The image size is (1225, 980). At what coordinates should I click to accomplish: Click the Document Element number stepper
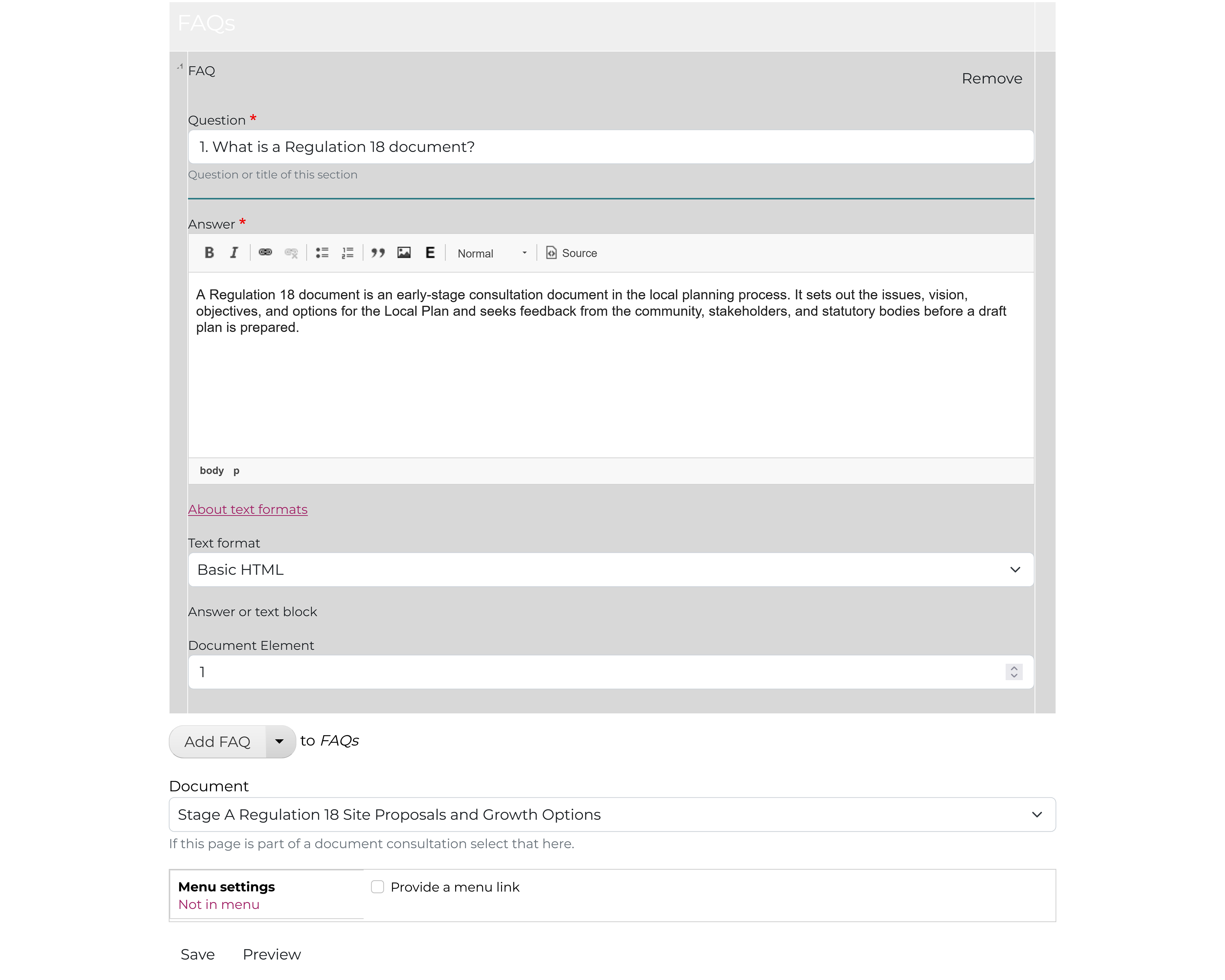coord(1014,672)
